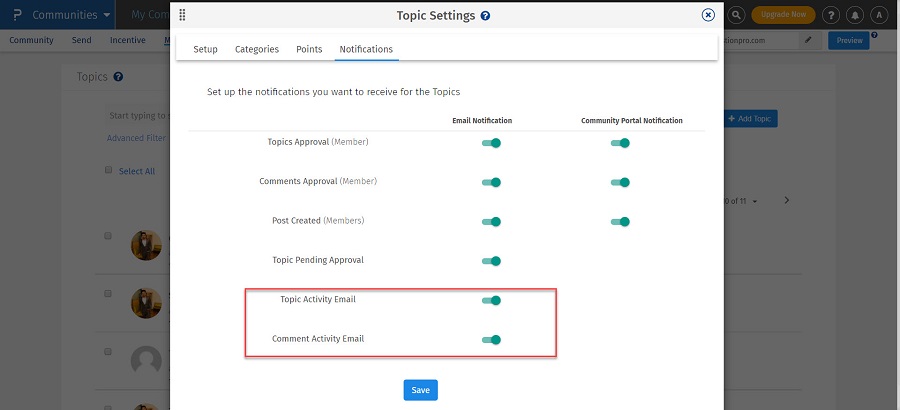The image size is (900, 410).
Task: Click the P logo icon
Action: click(x=17, y=15)
